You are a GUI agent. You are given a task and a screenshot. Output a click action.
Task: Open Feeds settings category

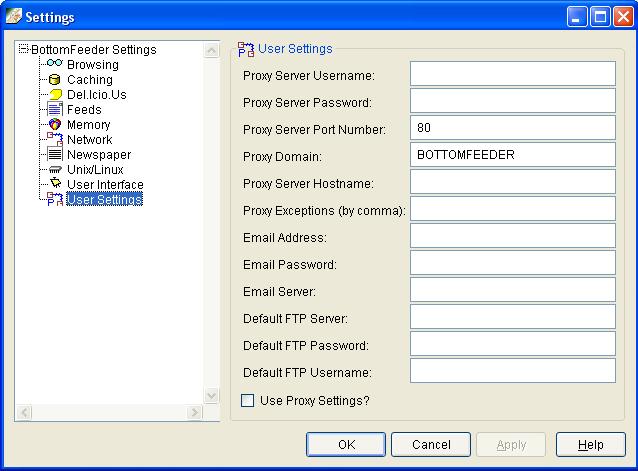84,110
